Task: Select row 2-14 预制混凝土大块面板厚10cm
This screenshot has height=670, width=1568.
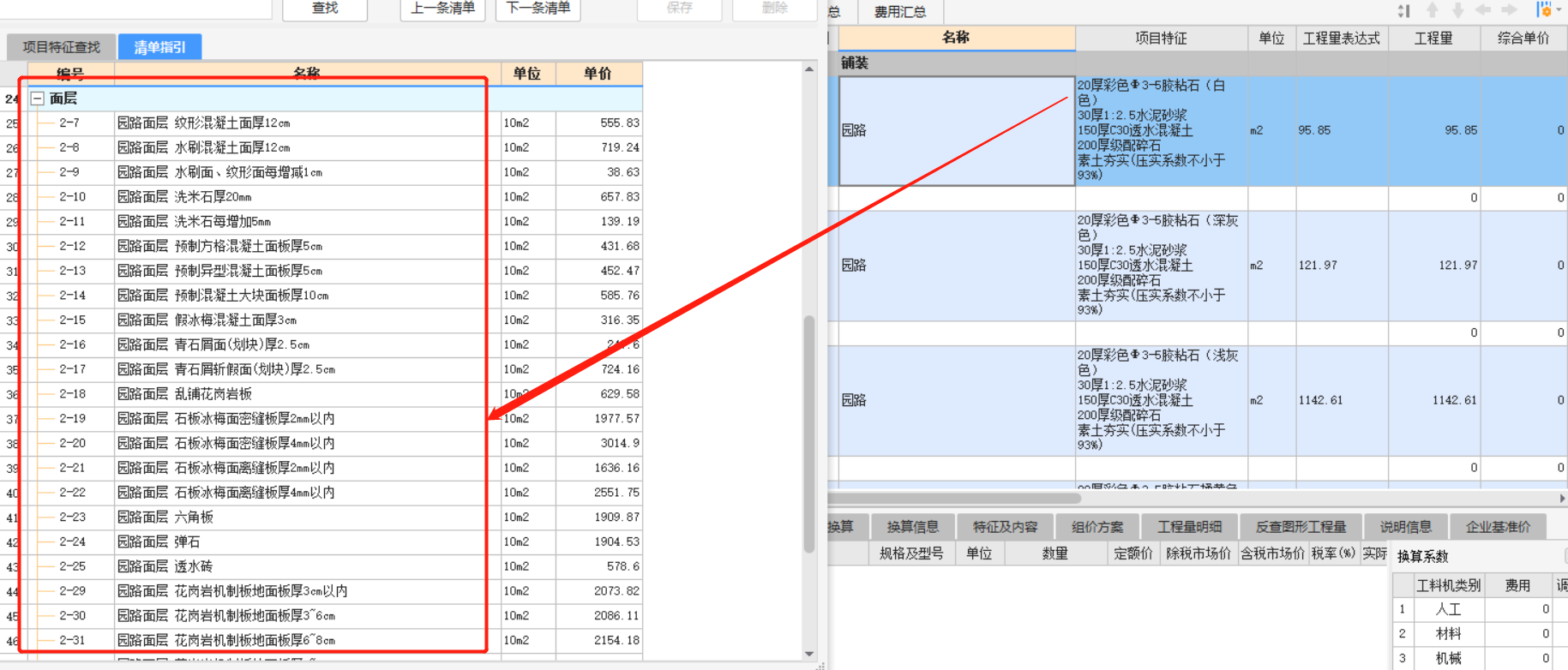Action: tap(335, 296)
